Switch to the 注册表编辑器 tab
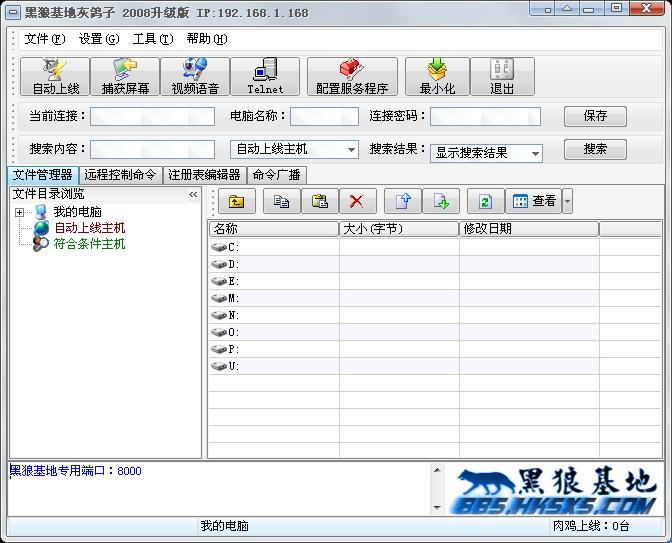Viewport: 672px width, 543px height. point(204,175)
